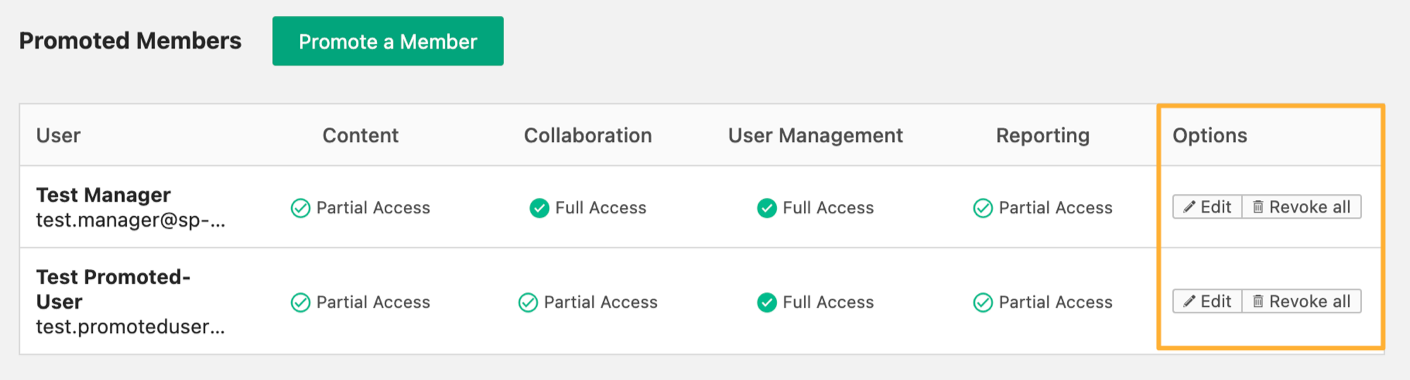Click pencil icon in Test Manager row
Screen dimensions: 1410x380
(x=1189, y=207)
